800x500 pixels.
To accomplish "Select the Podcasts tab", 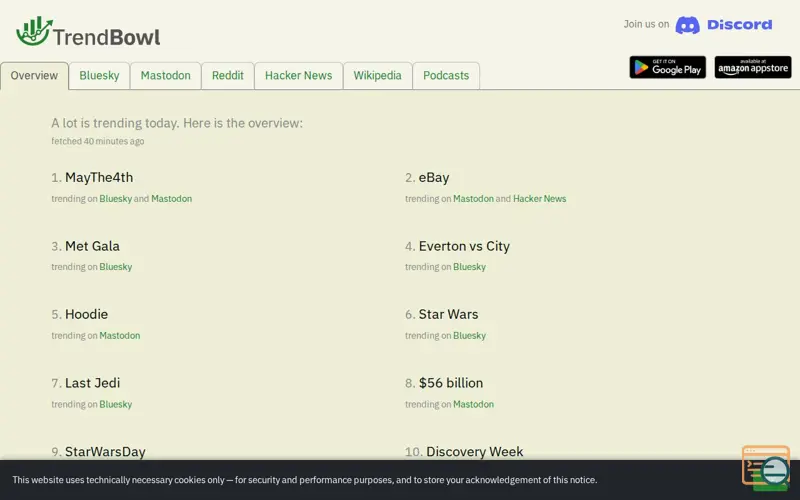I will (446, 76).
